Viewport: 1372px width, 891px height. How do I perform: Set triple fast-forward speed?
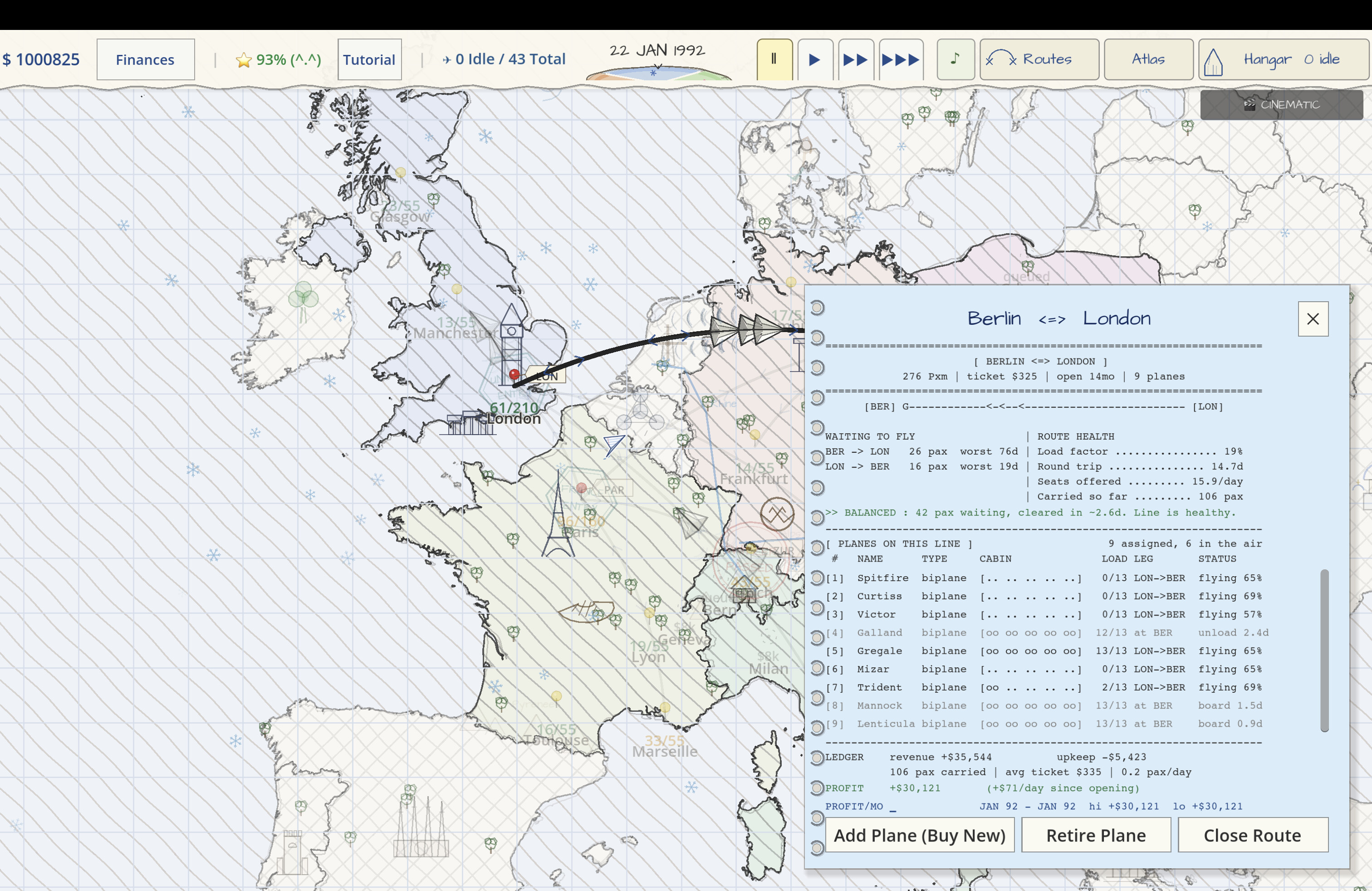901,59
